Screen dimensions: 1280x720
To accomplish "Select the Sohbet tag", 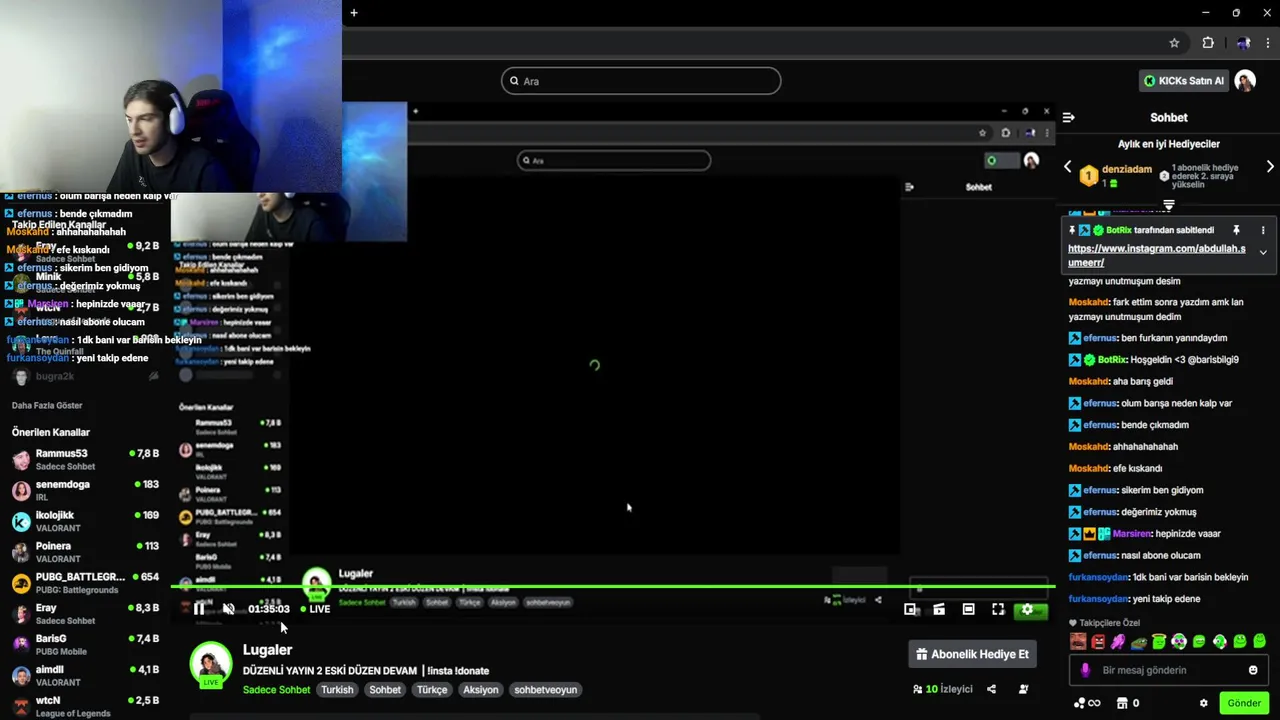I will (x=385, y=690).
